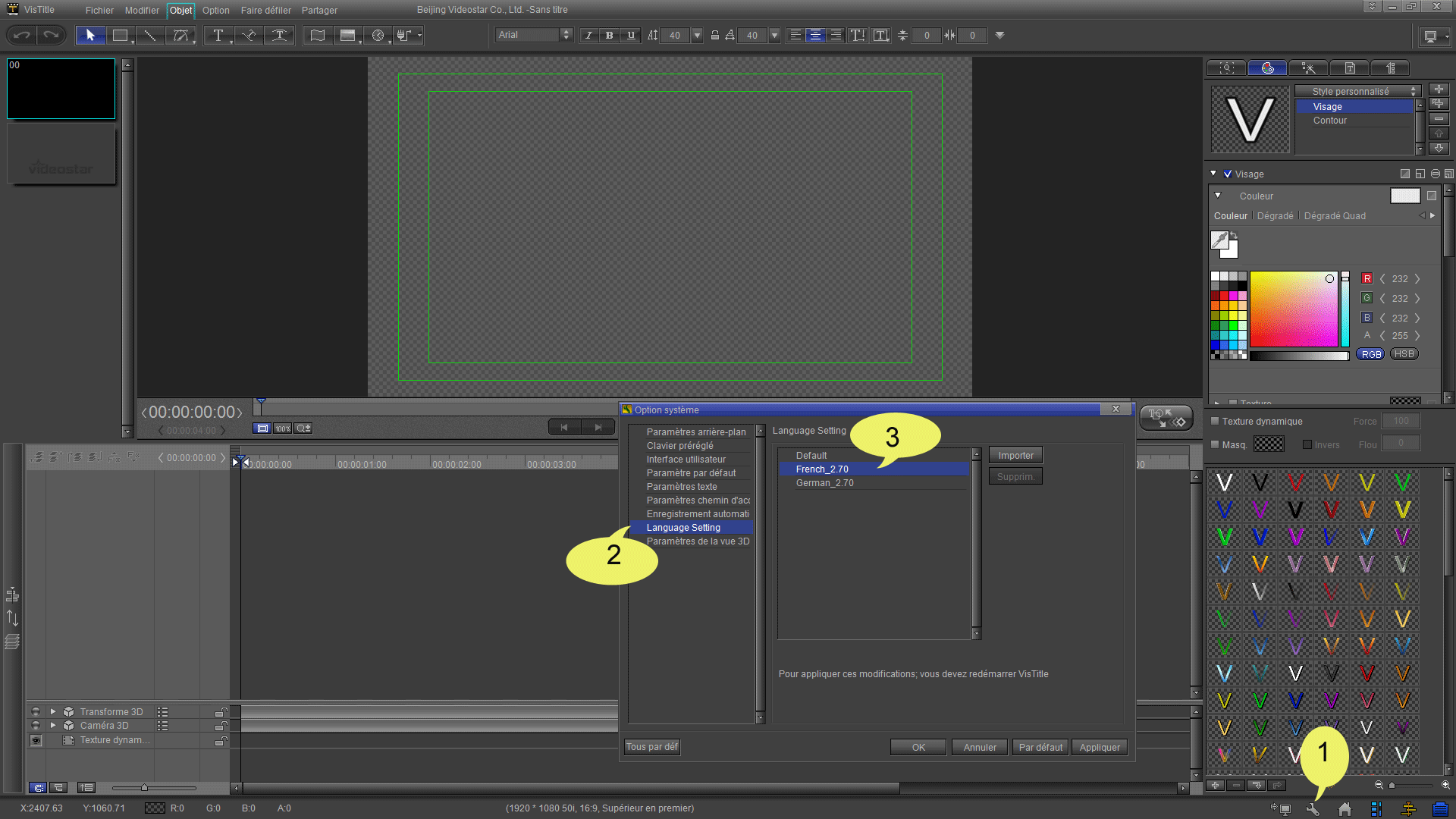Toggle Texture dynamique checkbox

tap(1213, 421)
